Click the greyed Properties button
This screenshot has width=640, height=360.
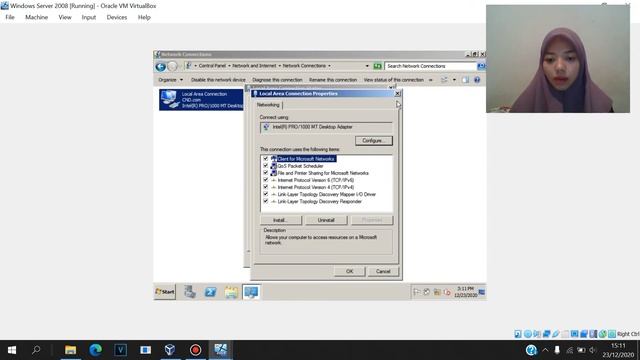click(x=372, y=220)
